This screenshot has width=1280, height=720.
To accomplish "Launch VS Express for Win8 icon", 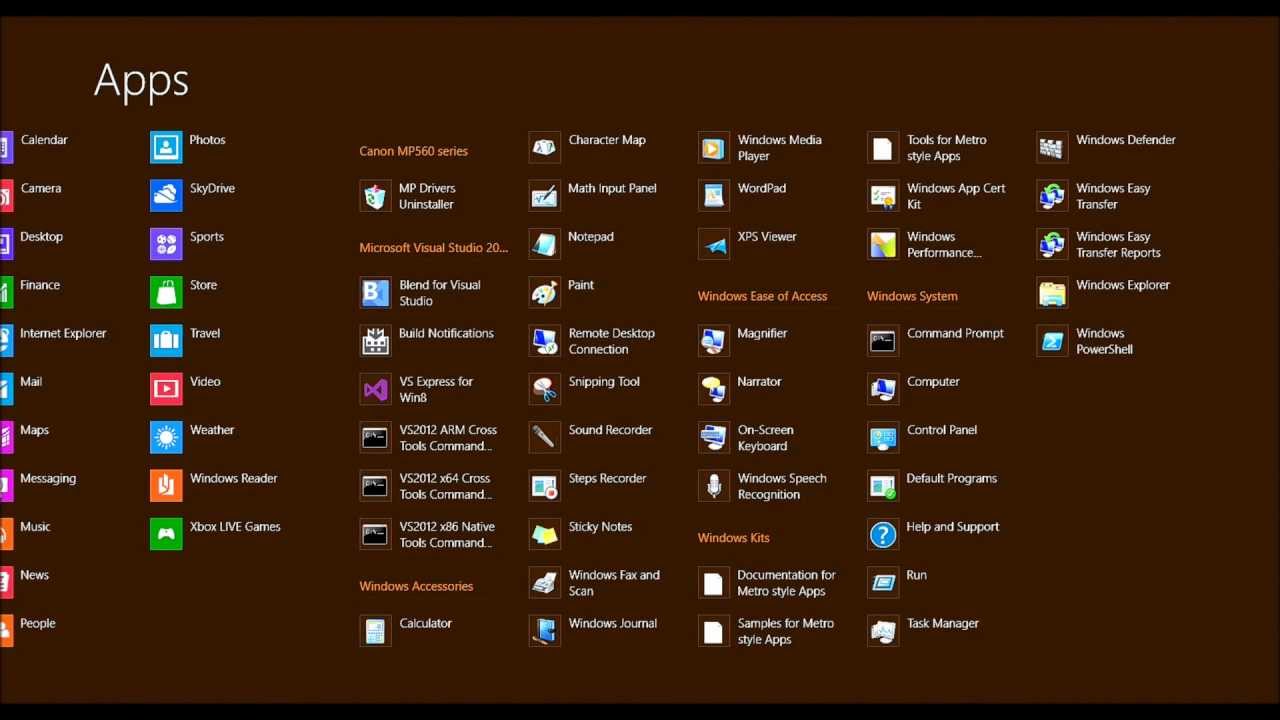I will tap(375, 389).
